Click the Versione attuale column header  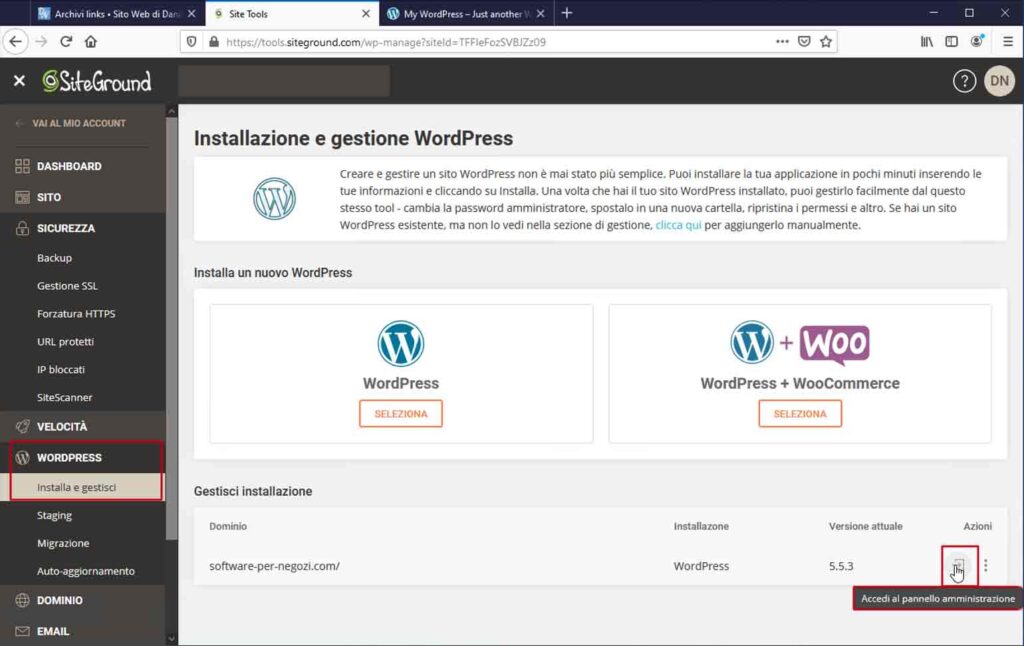[865, 526]
